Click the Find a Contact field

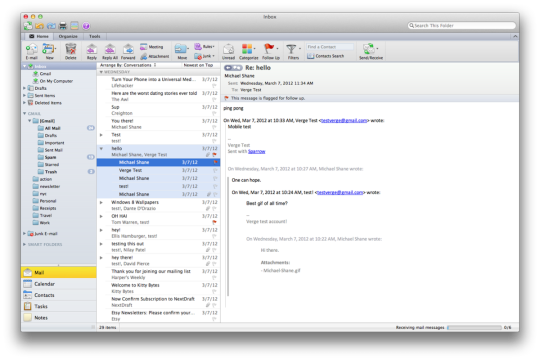(x=330, y=47)
